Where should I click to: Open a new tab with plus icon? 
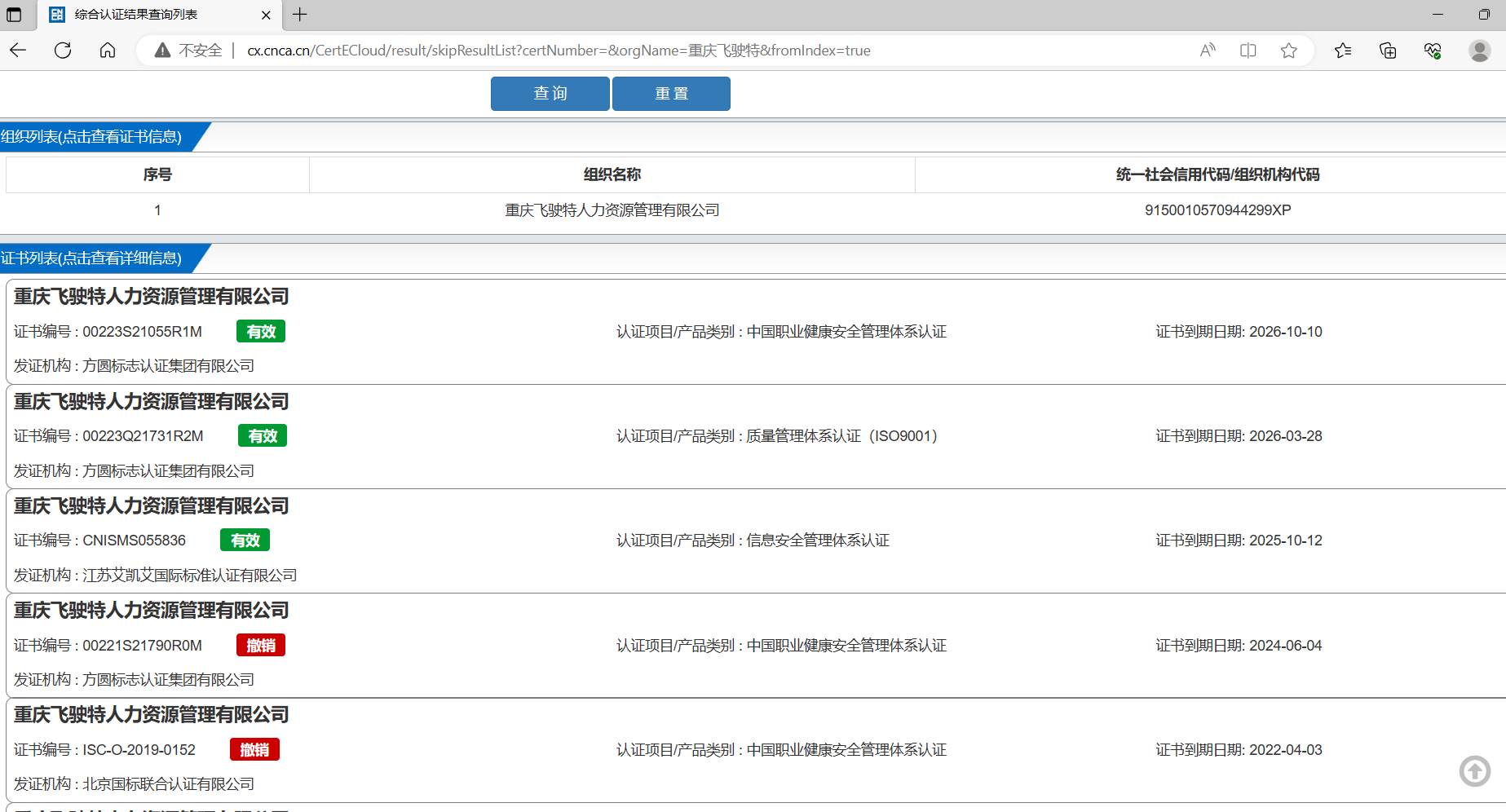tap(300, 15)
